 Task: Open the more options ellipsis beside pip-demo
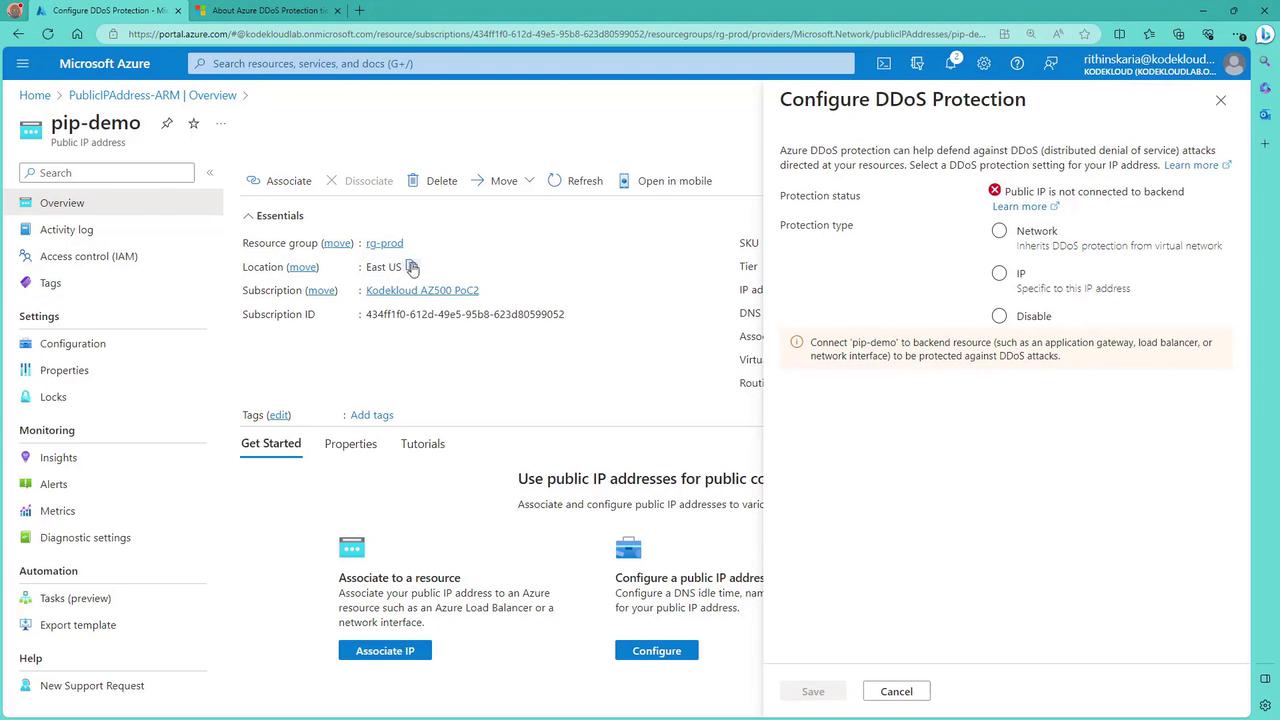pyautogui.click(x=221, y=123)
